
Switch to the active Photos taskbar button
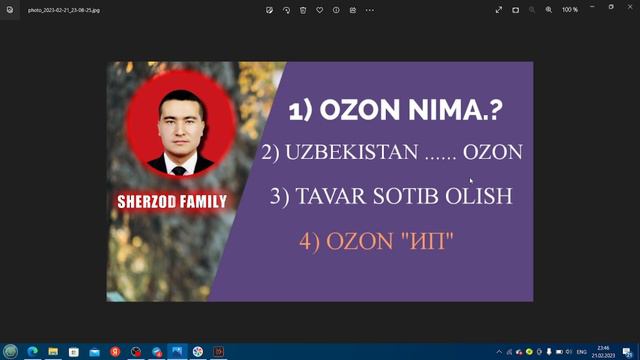pyautogui.click(x=177, y=351)
